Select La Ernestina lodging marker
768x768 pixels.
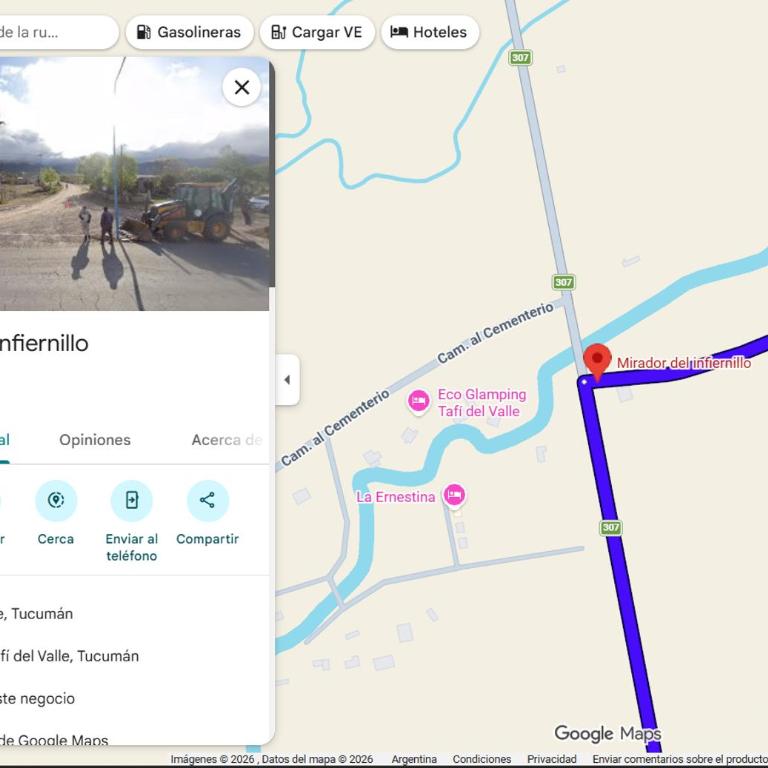[454, 495]
